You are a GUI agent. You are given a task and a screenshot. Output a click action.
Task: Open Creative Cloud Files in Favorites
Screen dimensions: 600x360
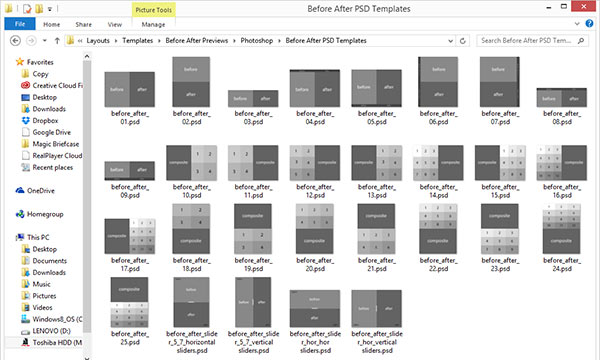pyautogui.click(x=52, y=86)
